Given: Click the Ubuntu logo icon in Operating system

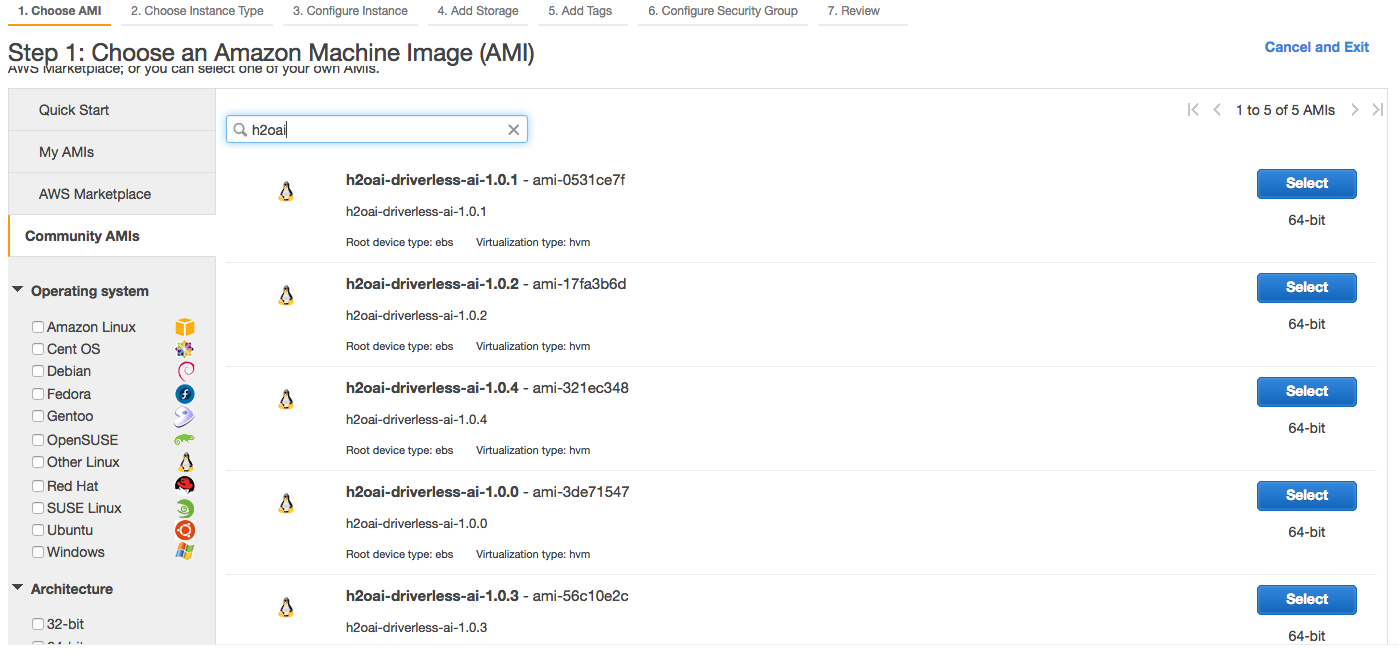Looking at the screenshot, I should pyautogui.click(x=184, y=530).
